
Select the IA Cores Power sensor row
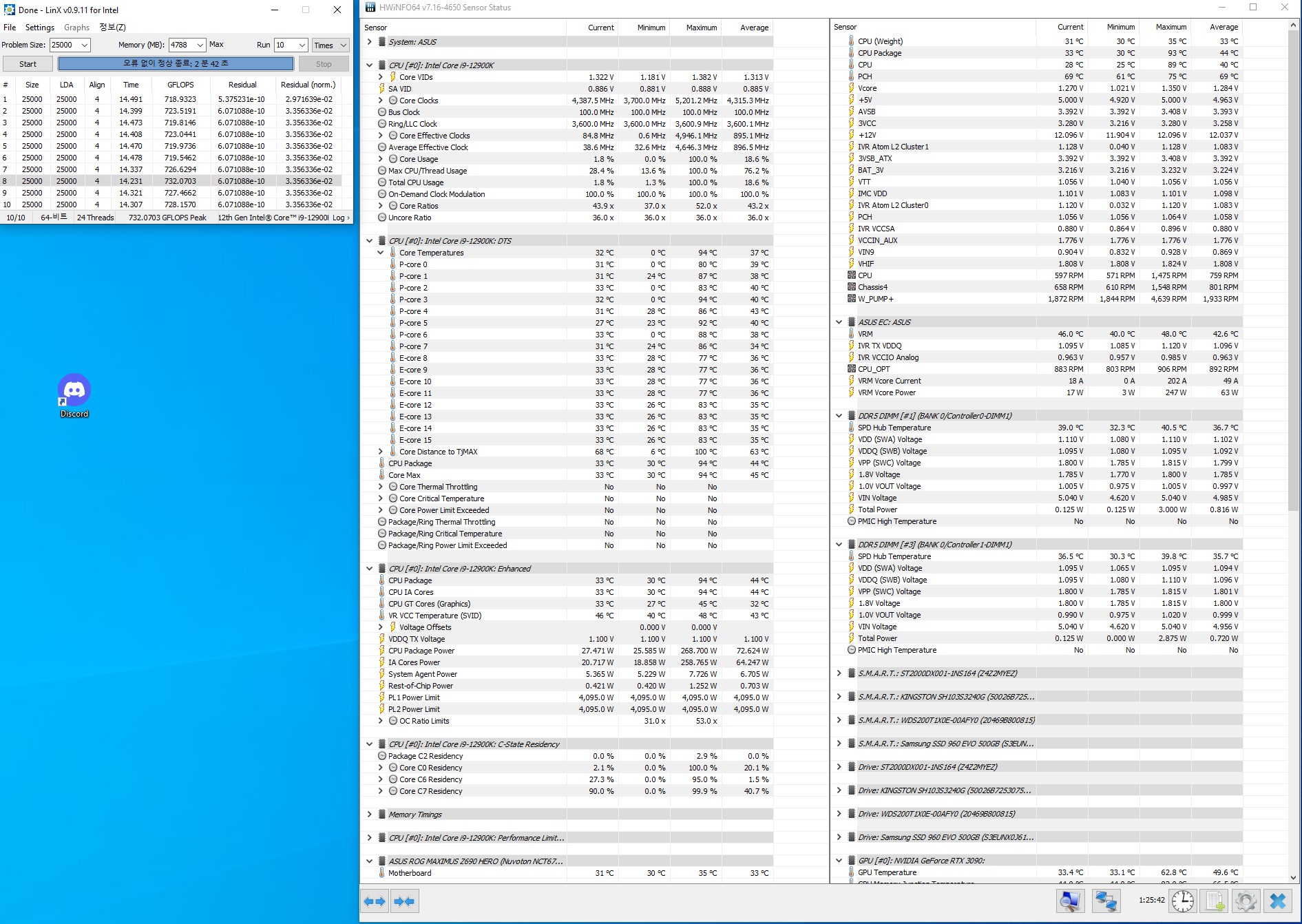(x=566, y=662)
